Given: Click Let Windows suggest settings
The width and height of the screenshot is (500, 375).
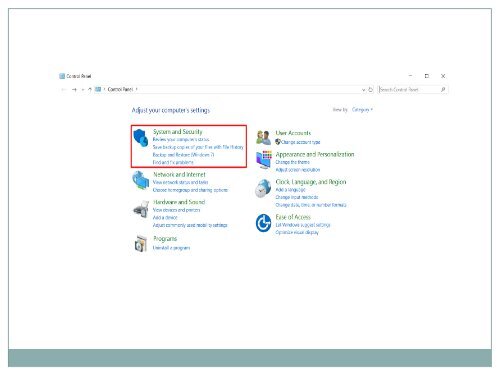Looking at the screenshot, I should click(x=303, y=225).
